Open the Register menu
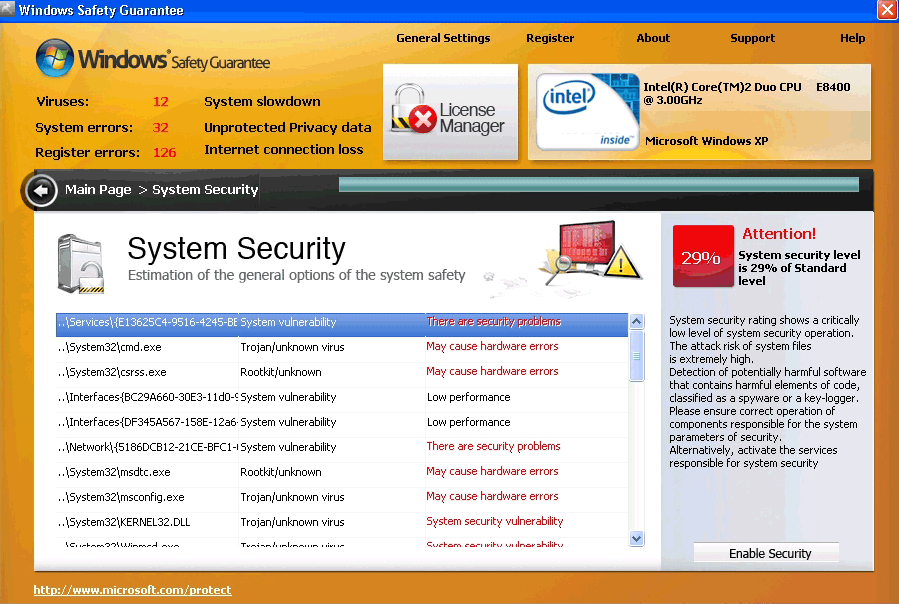This screenshot has height=604, width=899. [550, 38]
